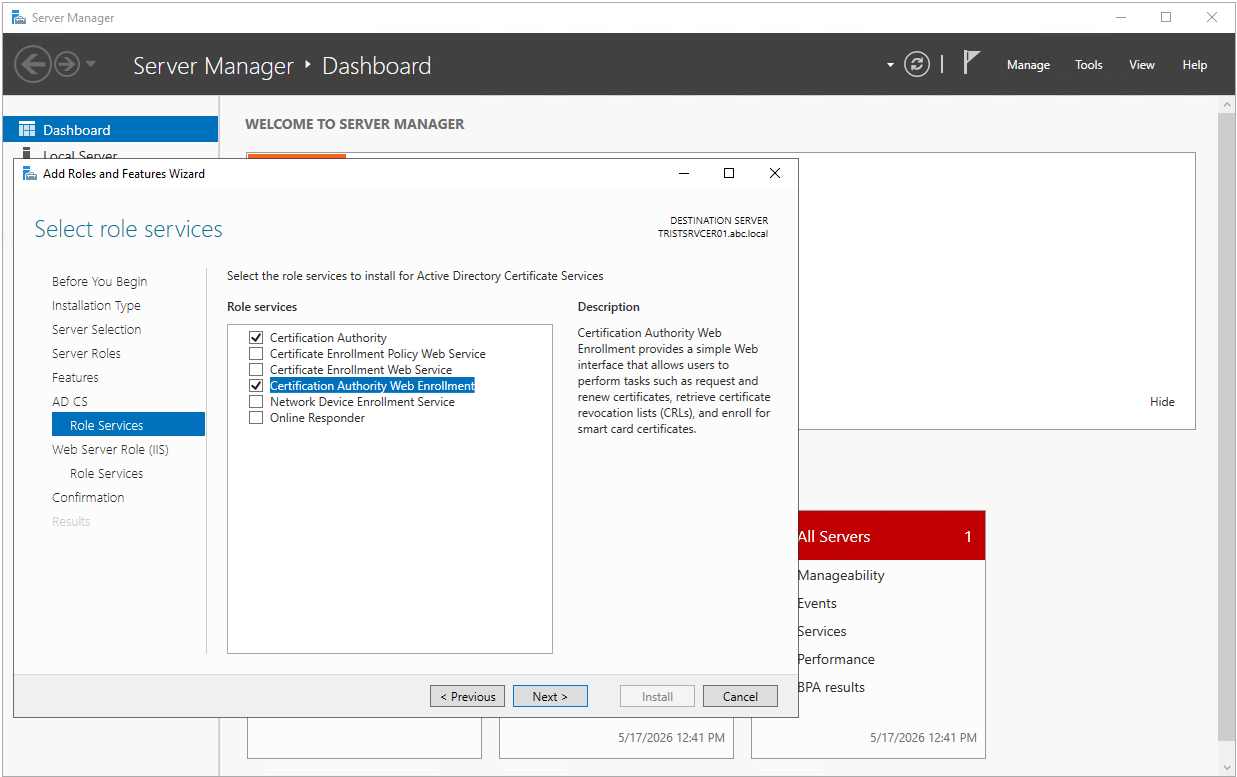This screenshot has height=777, width=1237.
Task: Toggle Certification Authority checkbox
Action: click(x=256, y=338)
